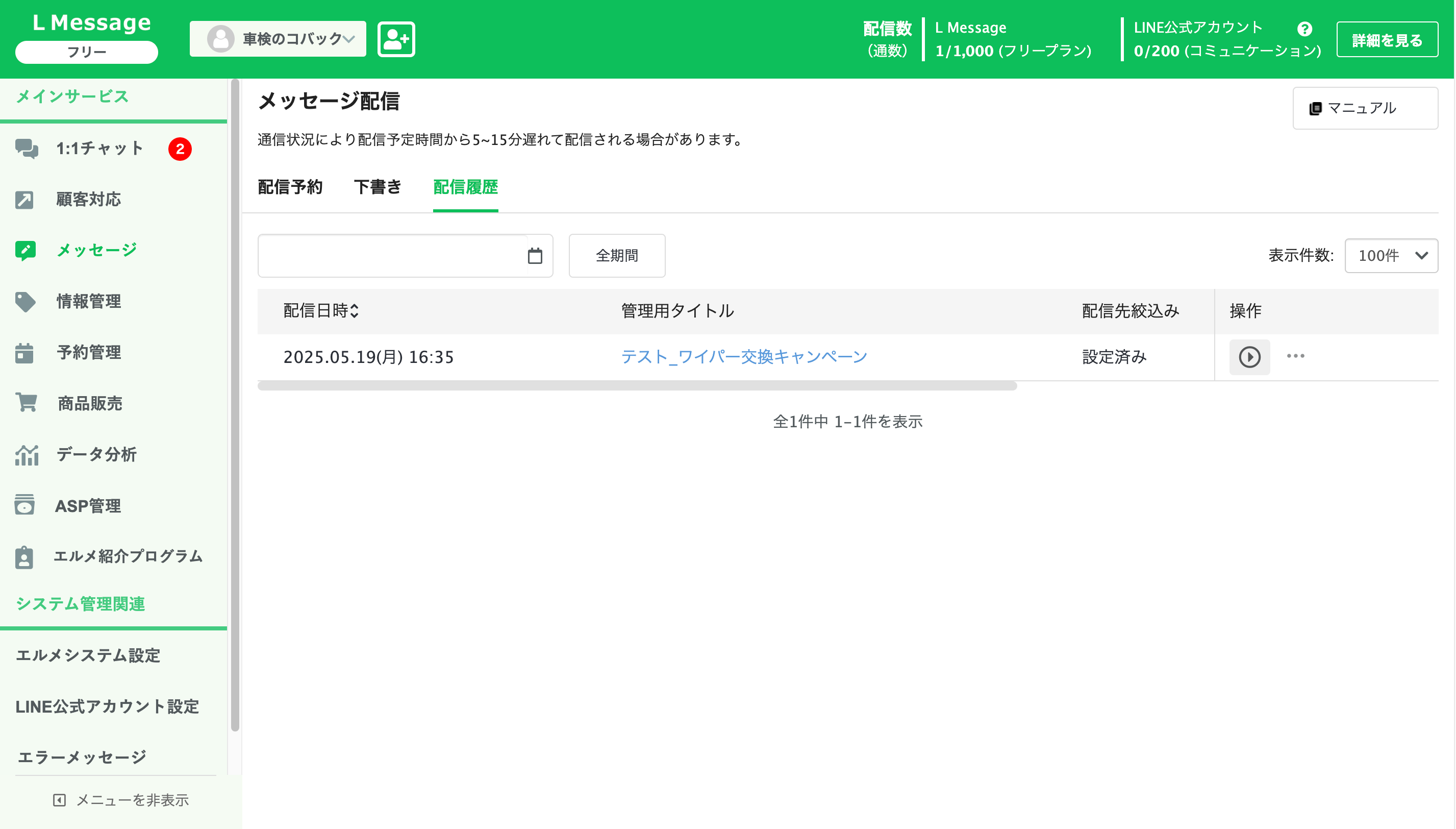Click the 2025.05.19(月) 16:35 date cell
This screenshot has width=1456, height=829.
pos(369,357)
